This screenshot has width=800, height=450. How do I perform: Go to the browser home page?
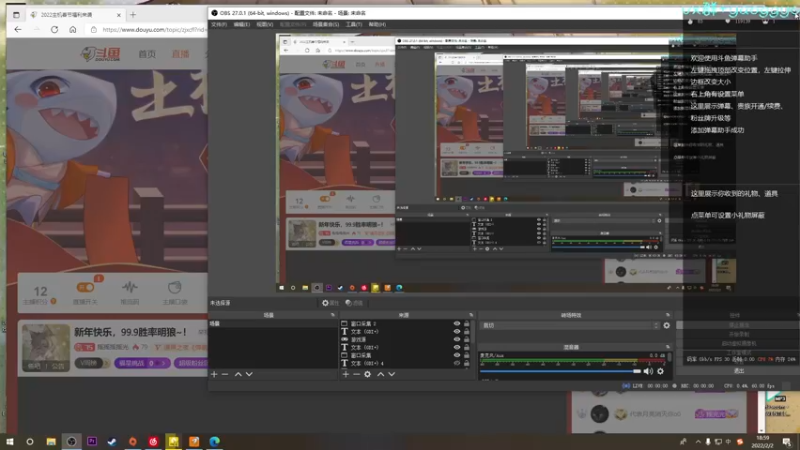tap(72, 30)
